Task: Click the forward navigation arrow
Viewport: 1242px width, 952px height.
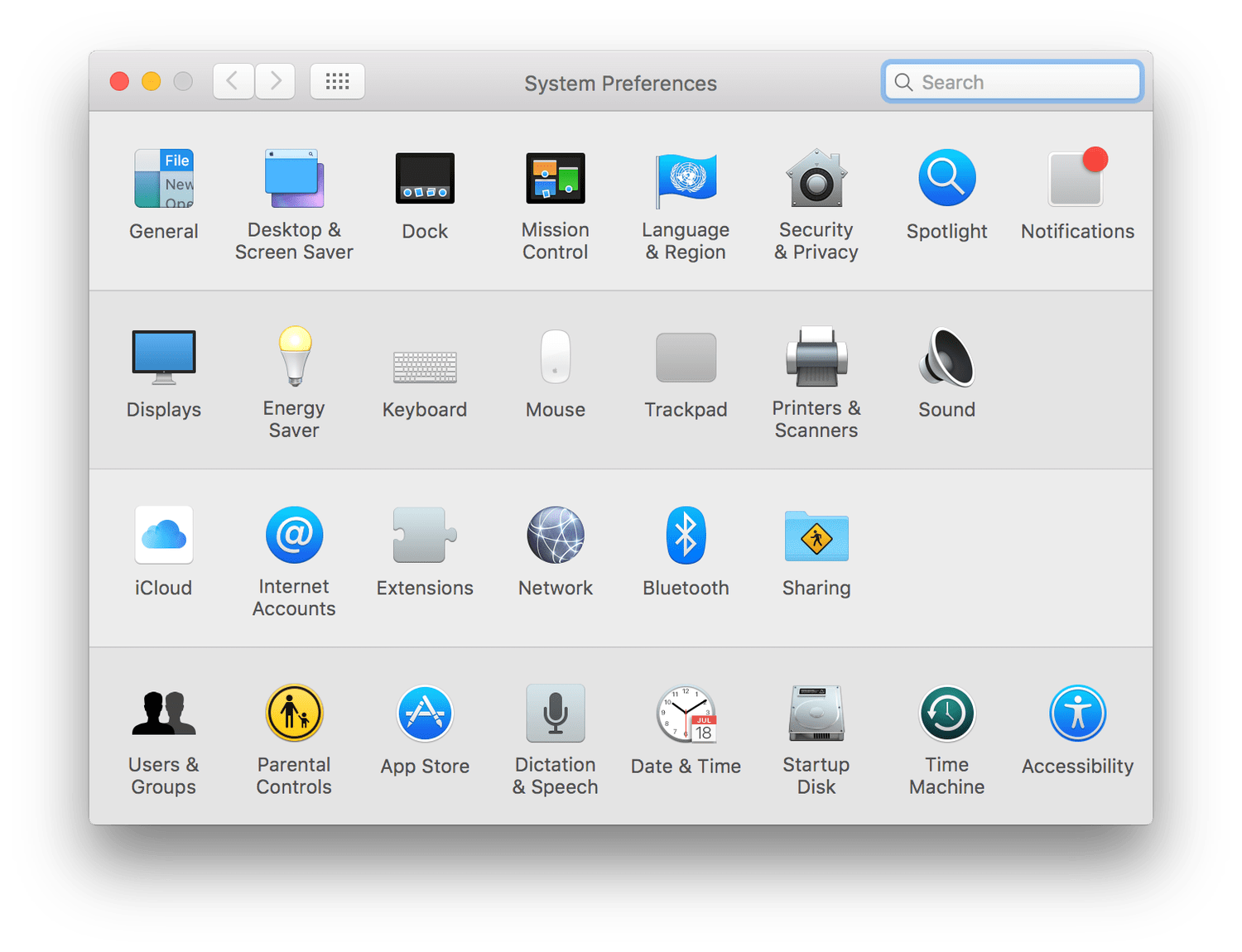Action: point(275,81)
